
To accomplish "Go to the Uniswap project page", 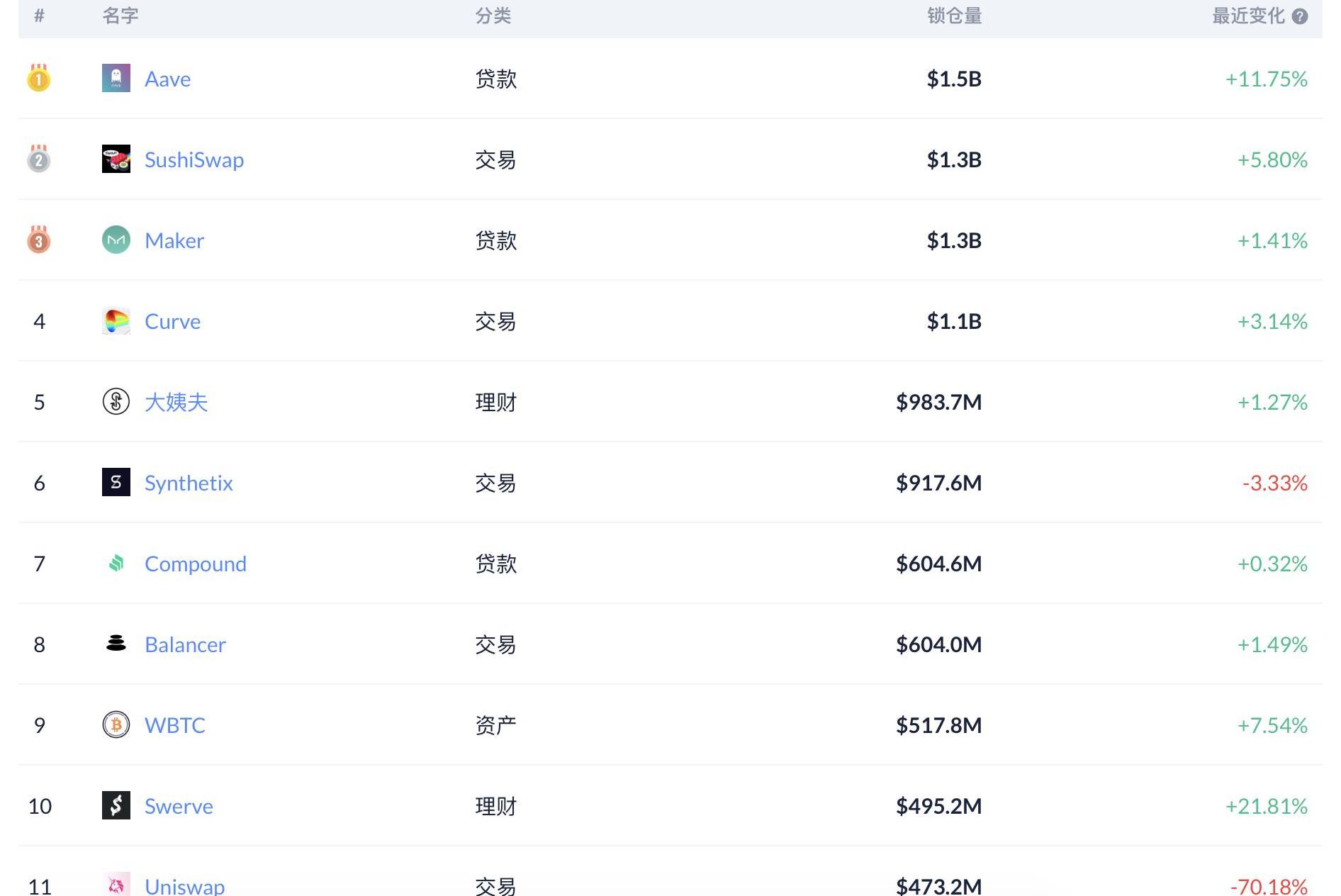I will (184, 886).
